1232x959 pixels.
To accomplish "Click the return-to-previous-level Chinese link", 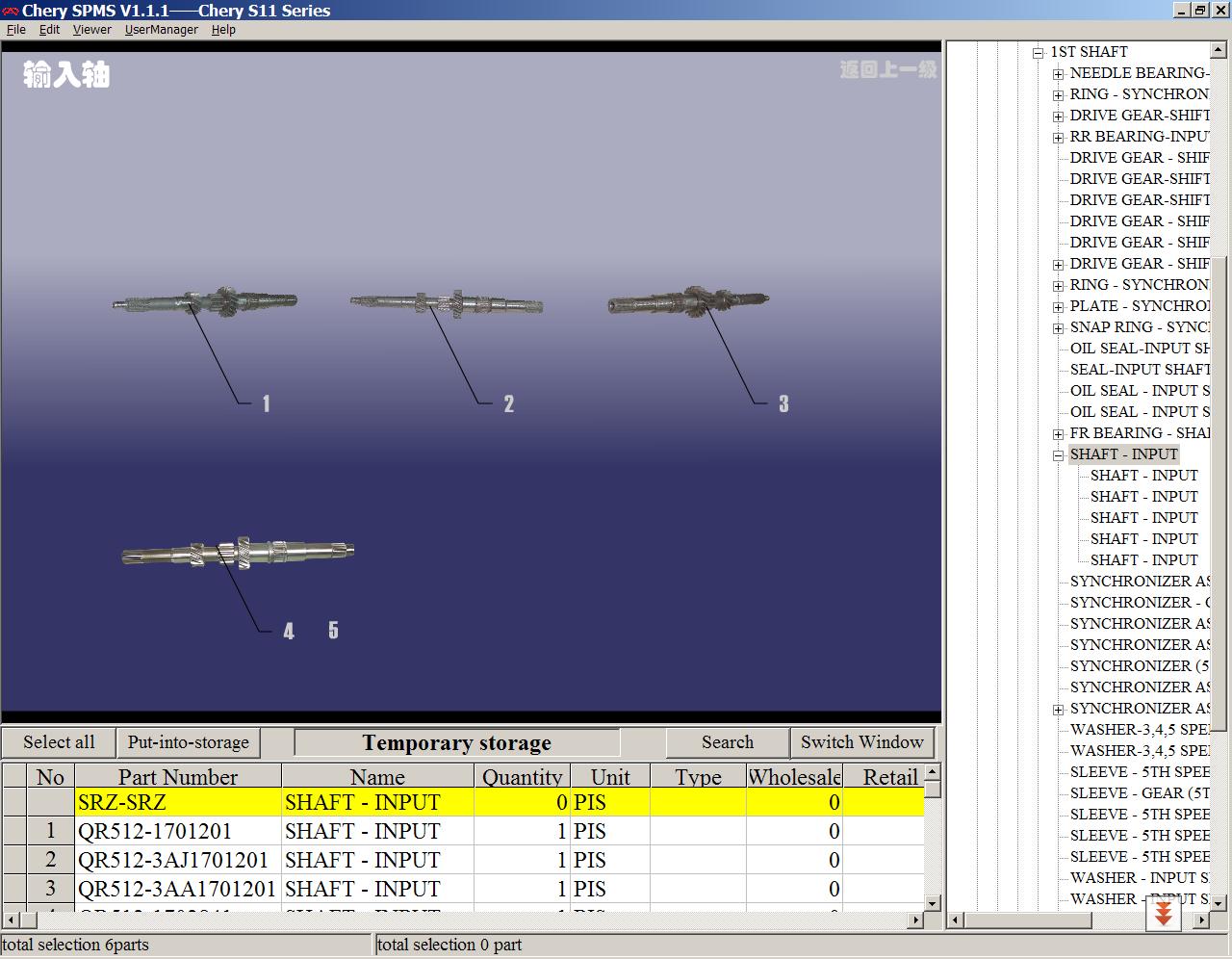I will coord(887,69).
